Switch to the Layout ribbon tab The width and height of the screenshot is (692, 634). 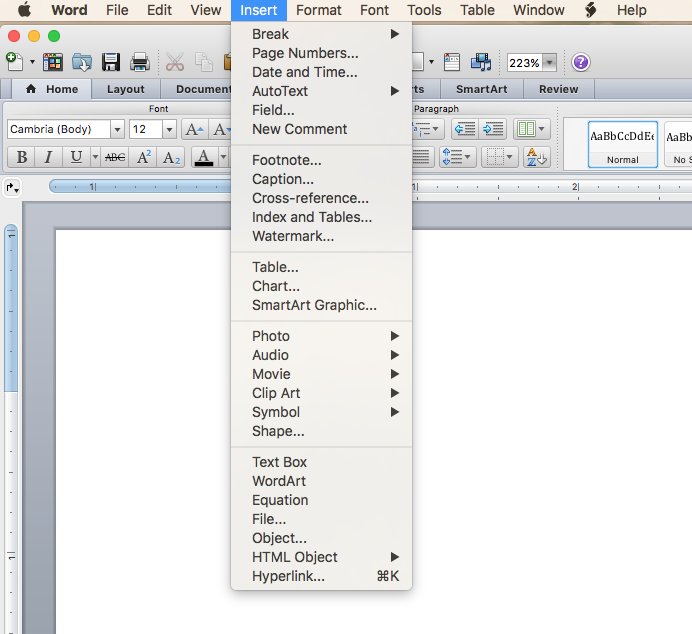(x=126, y=89)
